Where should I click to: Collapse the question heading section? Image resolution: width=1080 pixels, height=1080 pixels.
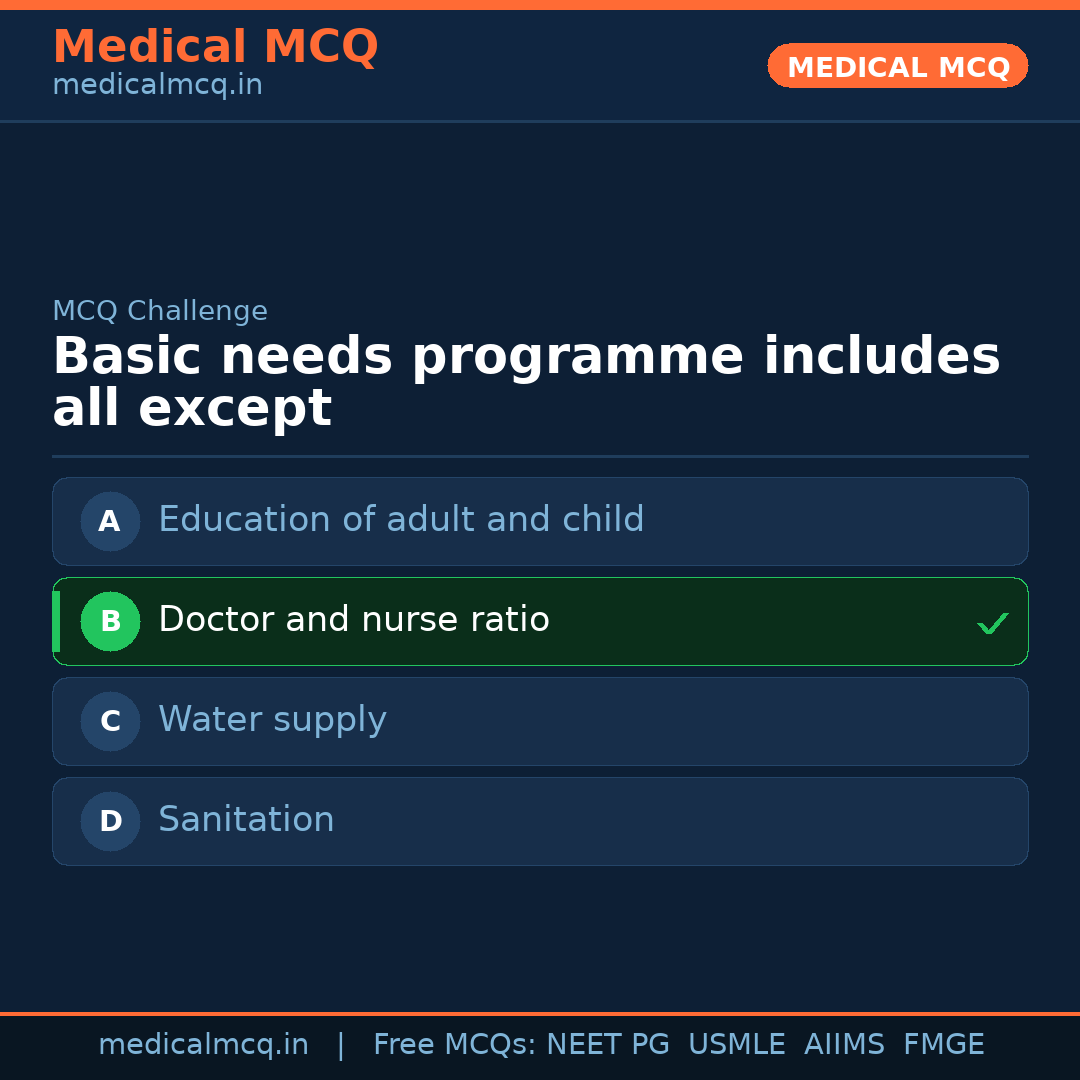click(x=526, y=380)
